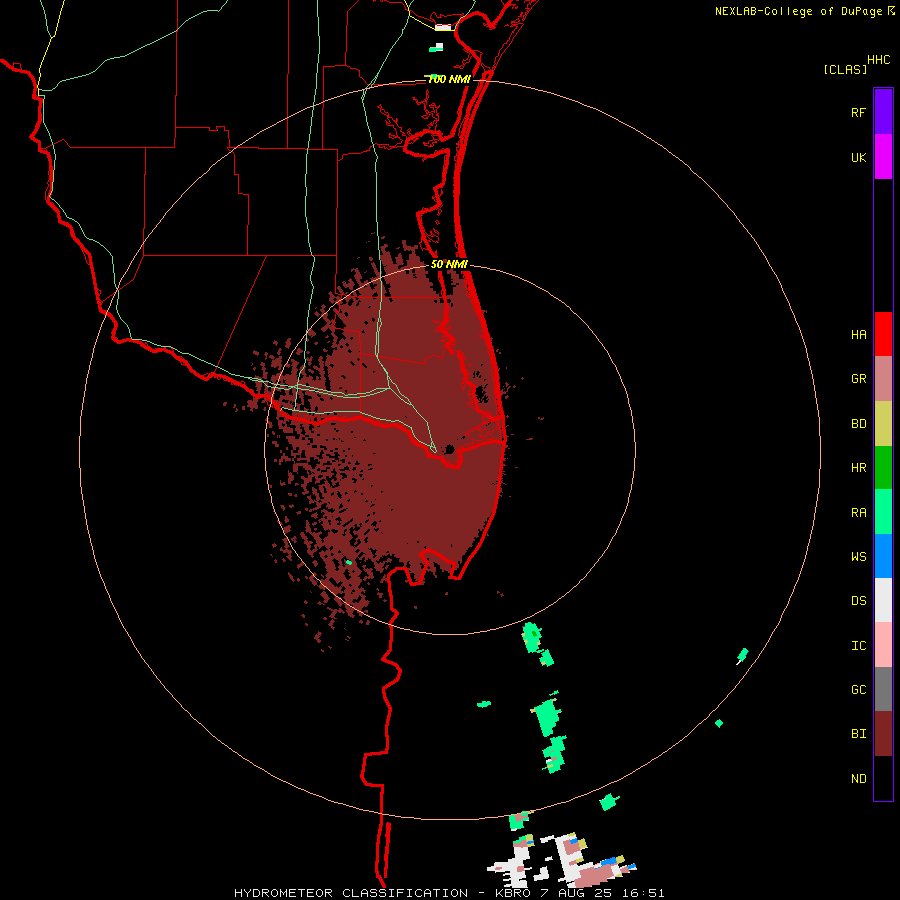Click the '[CLAS]' legend header text

pyautogui.click(x=845, y=69)
